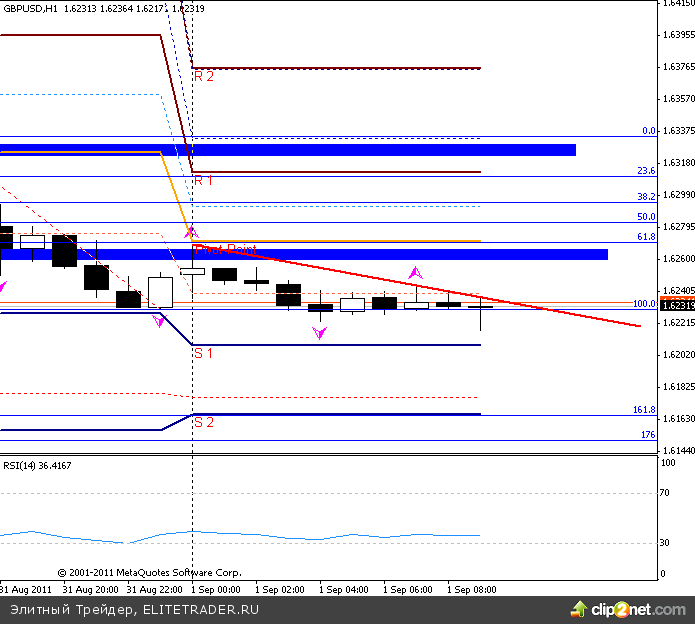Select the 61.8 Fibonacci level label
695x624 pixels.
[x=645, y=237]
